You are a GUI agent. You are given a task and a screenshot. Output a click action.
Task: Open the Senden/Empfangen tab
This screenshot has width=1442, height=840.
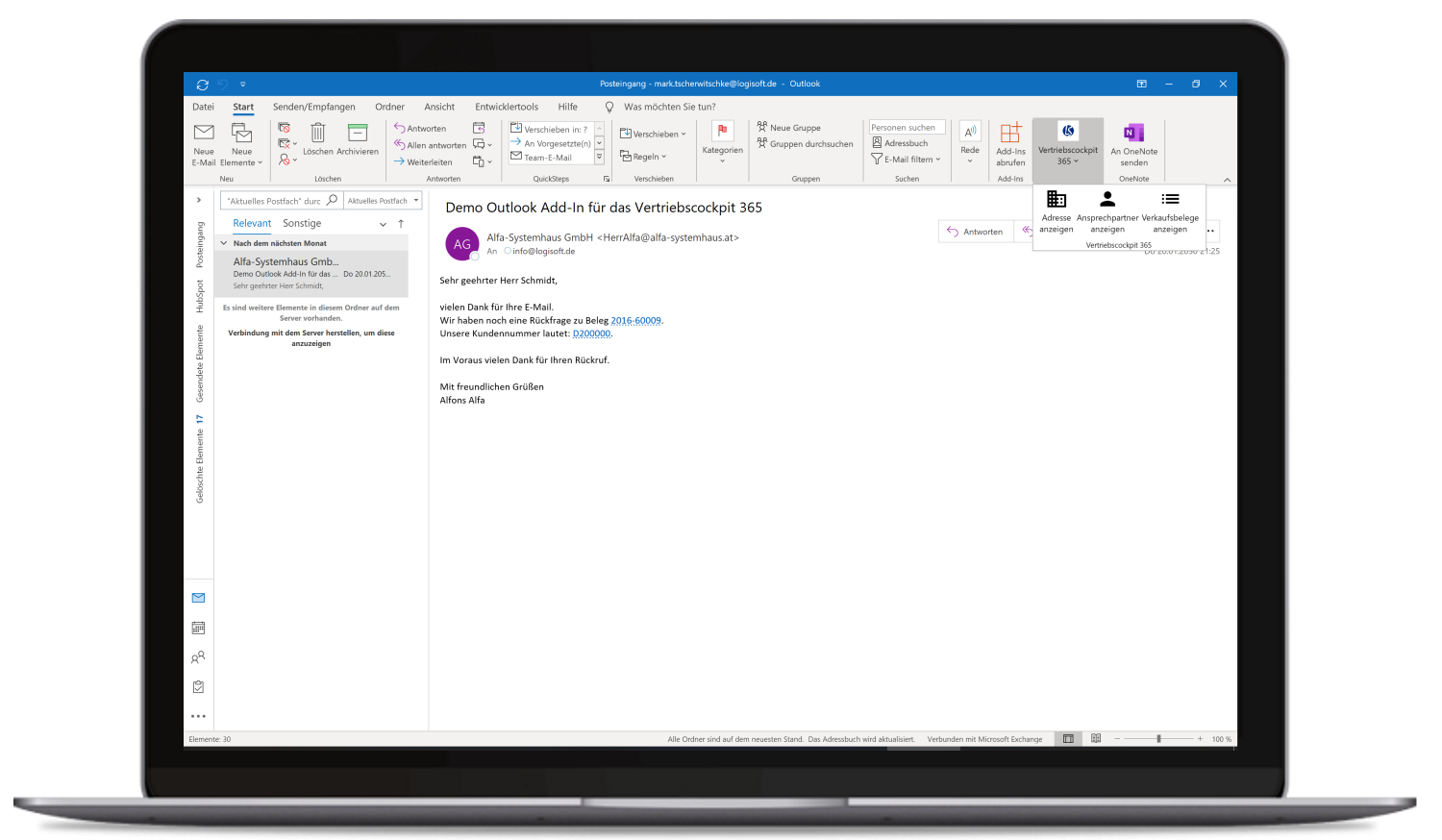tap(314, 107)
